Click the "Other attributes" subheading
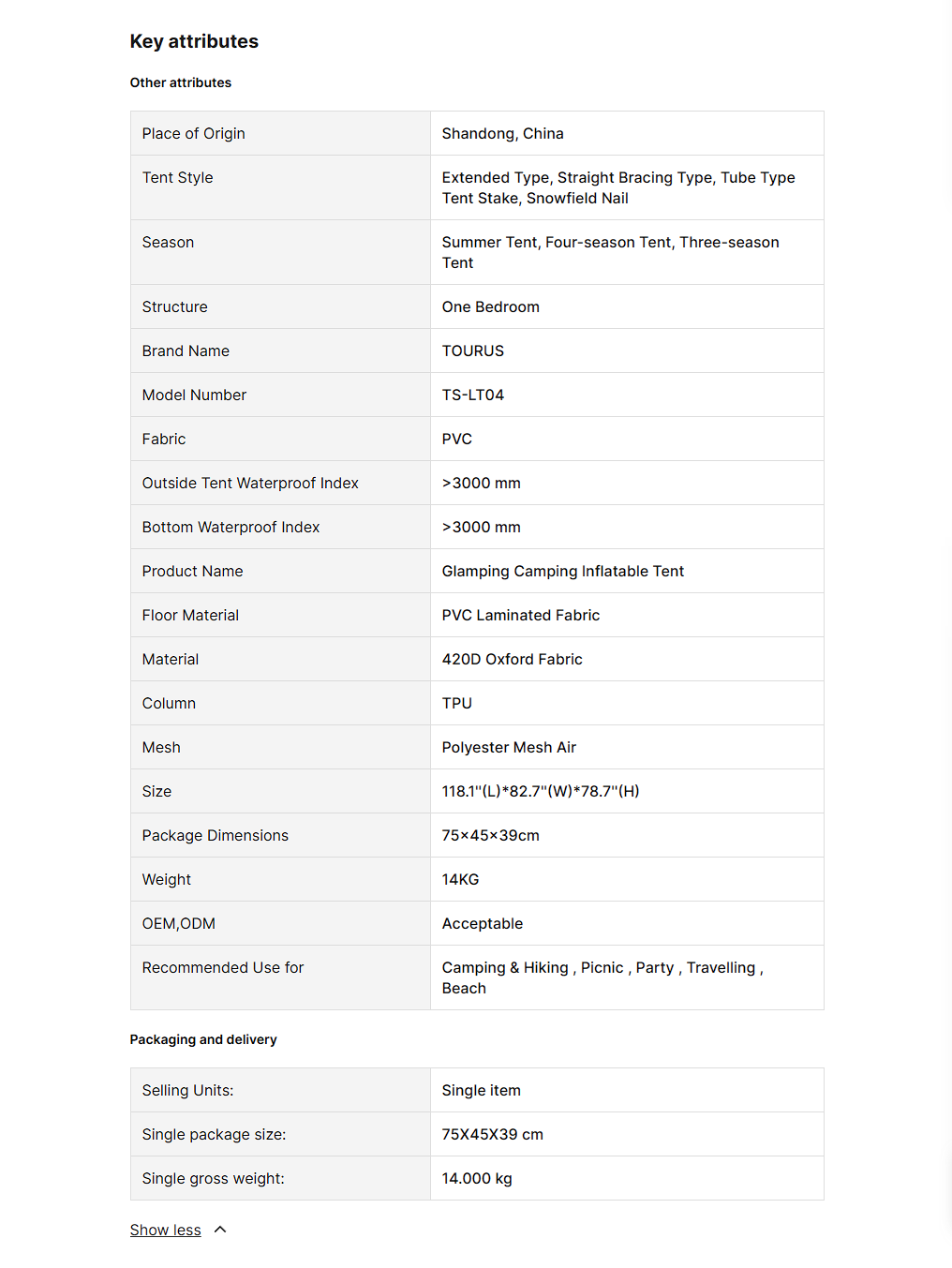The width and height of the screenshot is (952, 1268). coord(181,82)
